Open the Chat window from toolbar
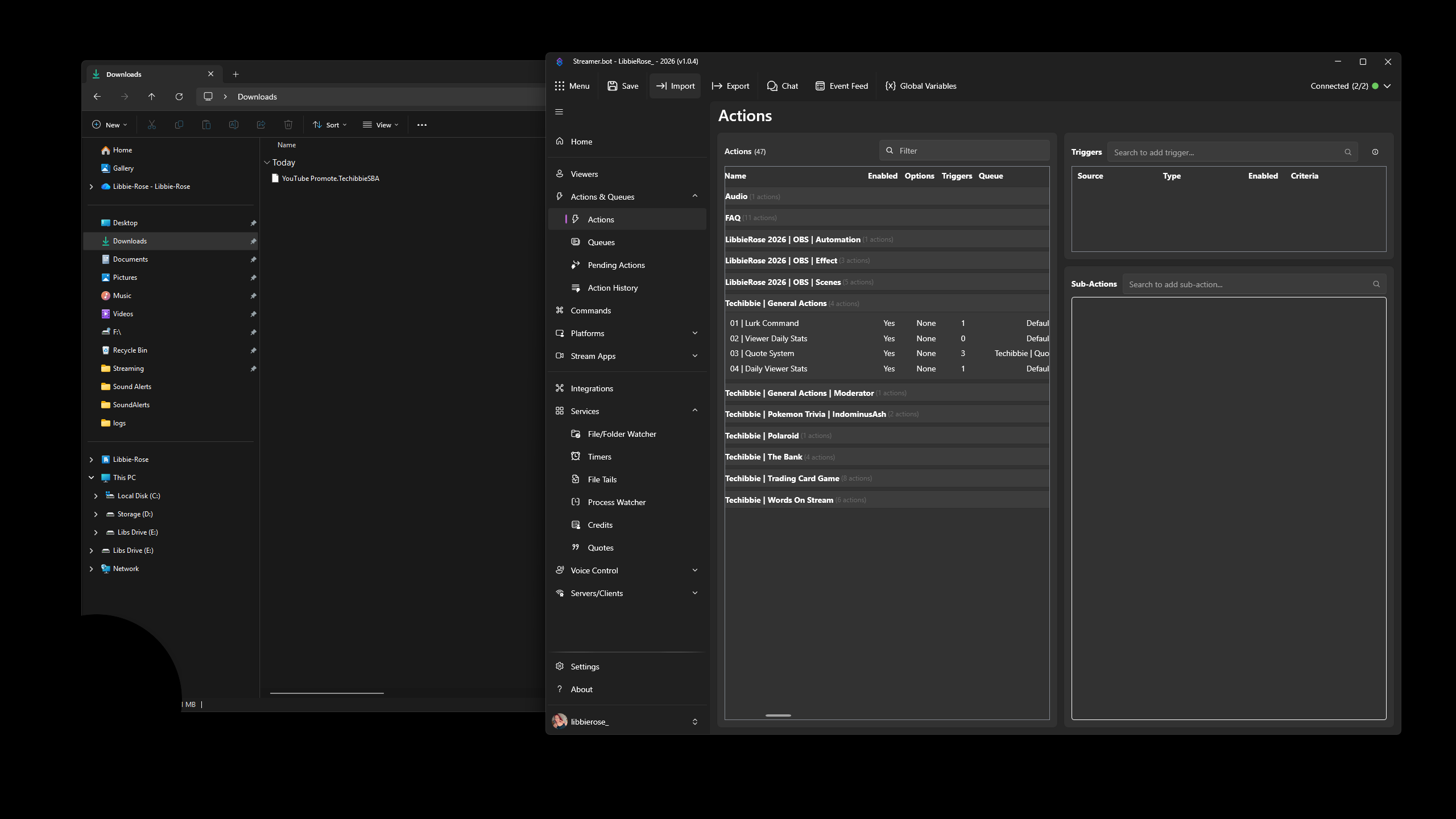The width and height of the screenshot is (1456, 819). [782, 86]
